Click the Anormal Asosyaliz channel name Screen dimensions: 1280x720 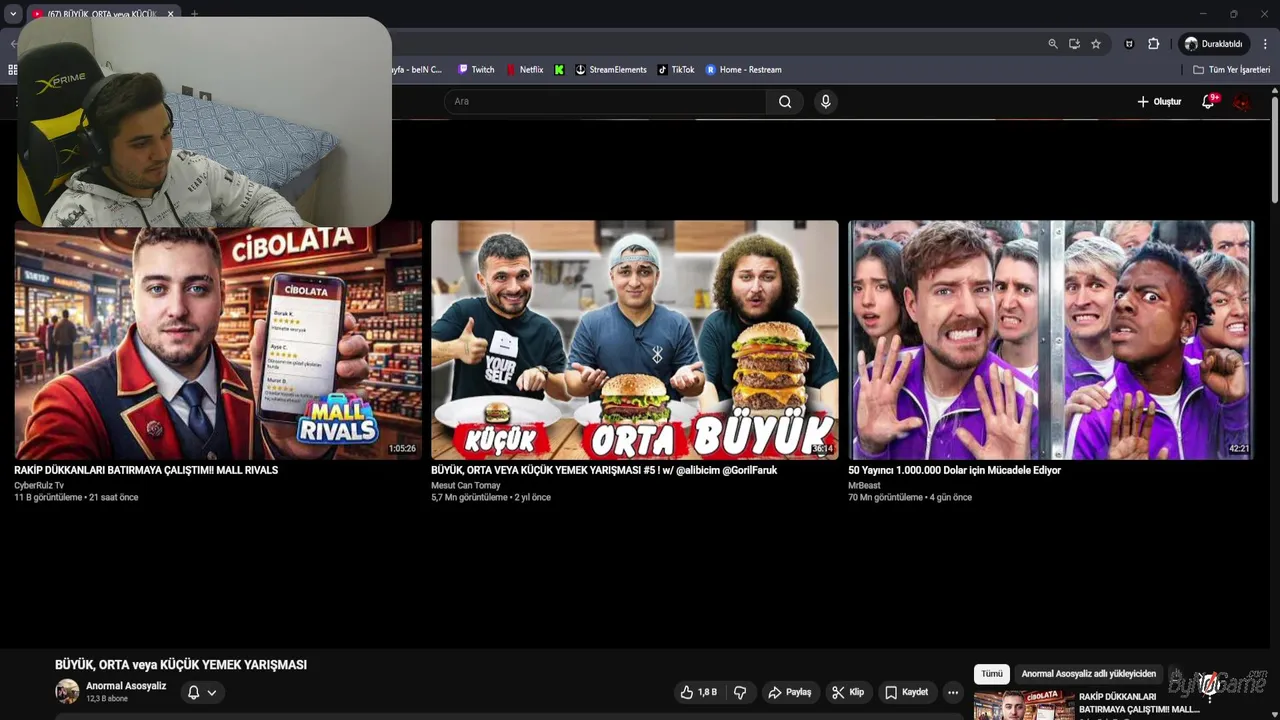click(x=126, y=686)
